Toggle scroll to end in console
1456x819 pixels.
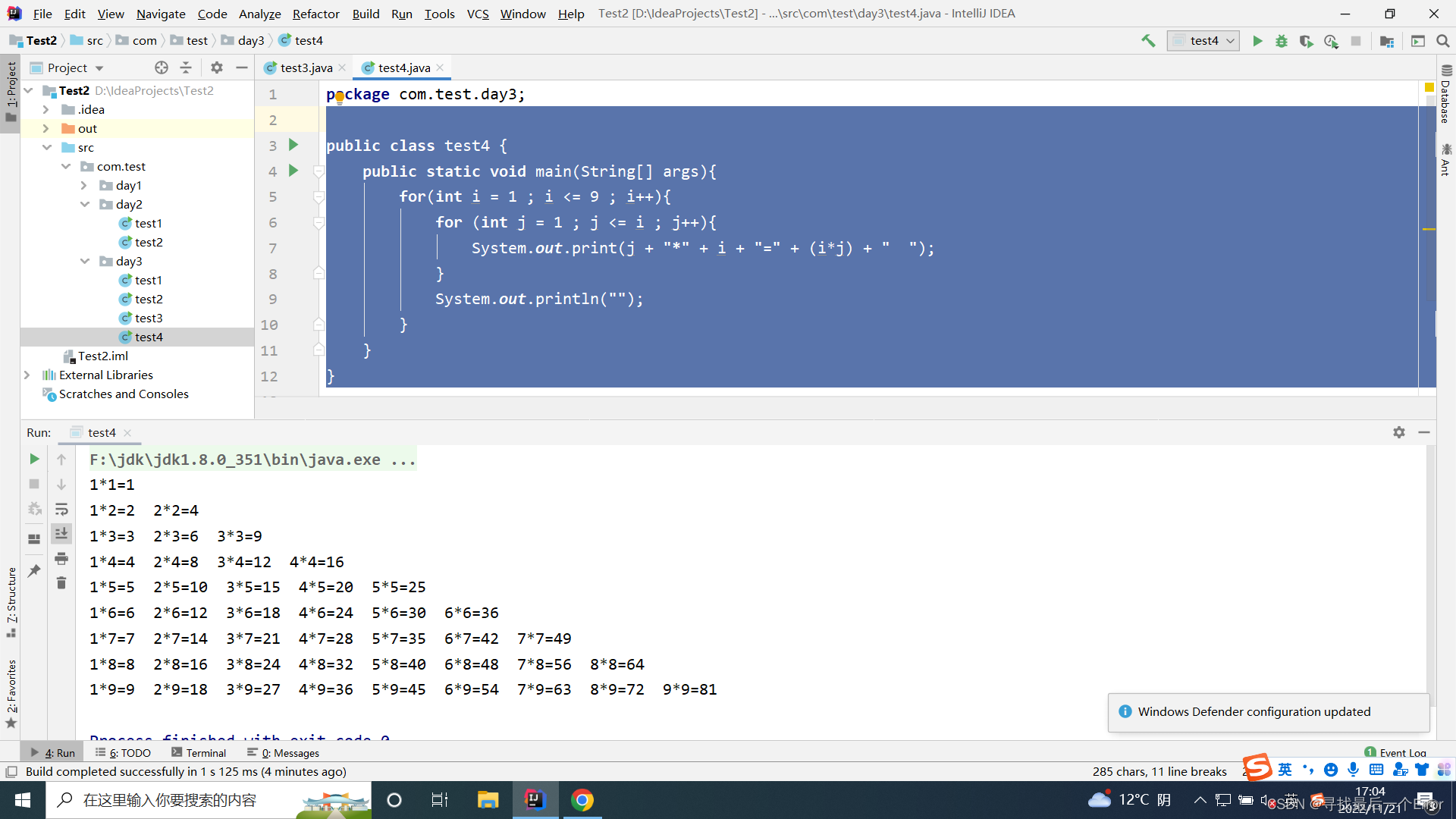[x=61, y=534]
